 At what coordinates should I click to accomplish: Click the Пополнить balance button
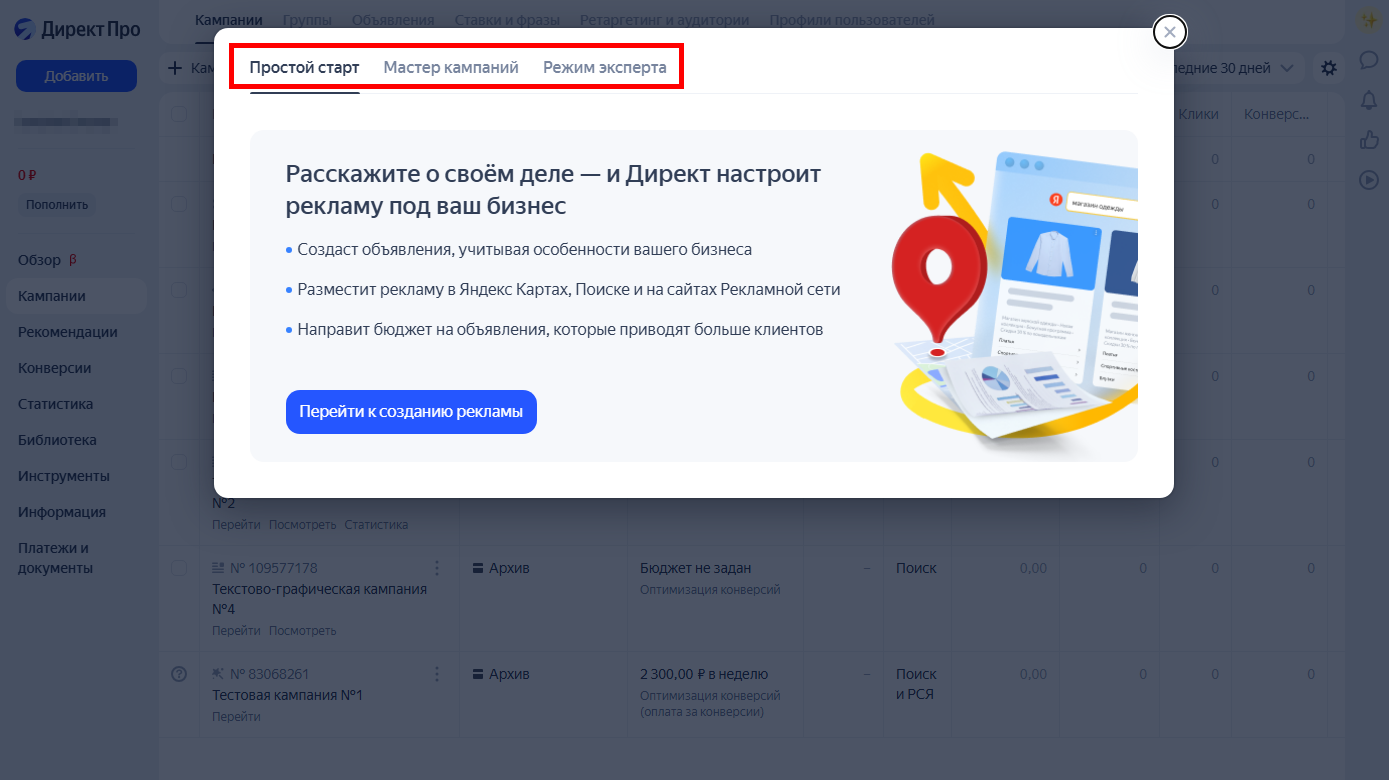click(57, 205)
